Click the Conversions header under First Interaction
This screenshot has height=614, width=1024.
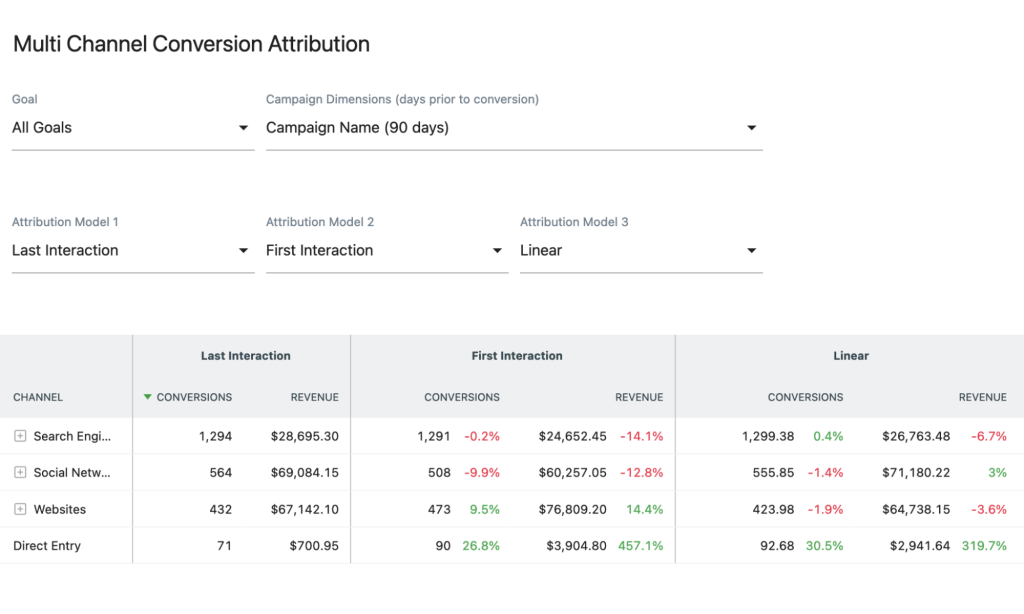tap(462, 397)
